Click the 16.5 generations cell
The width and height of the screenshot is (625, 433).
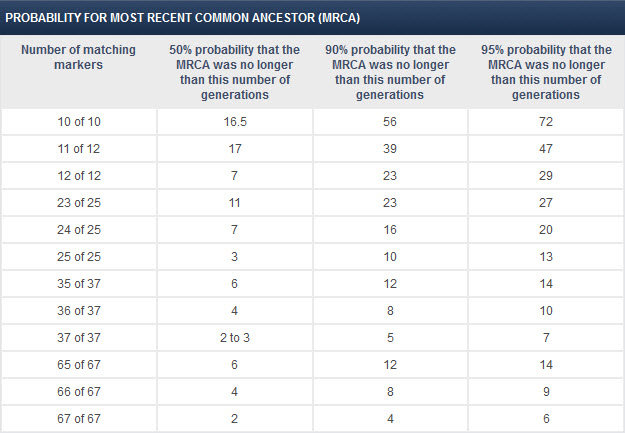(x=235, y=122)
